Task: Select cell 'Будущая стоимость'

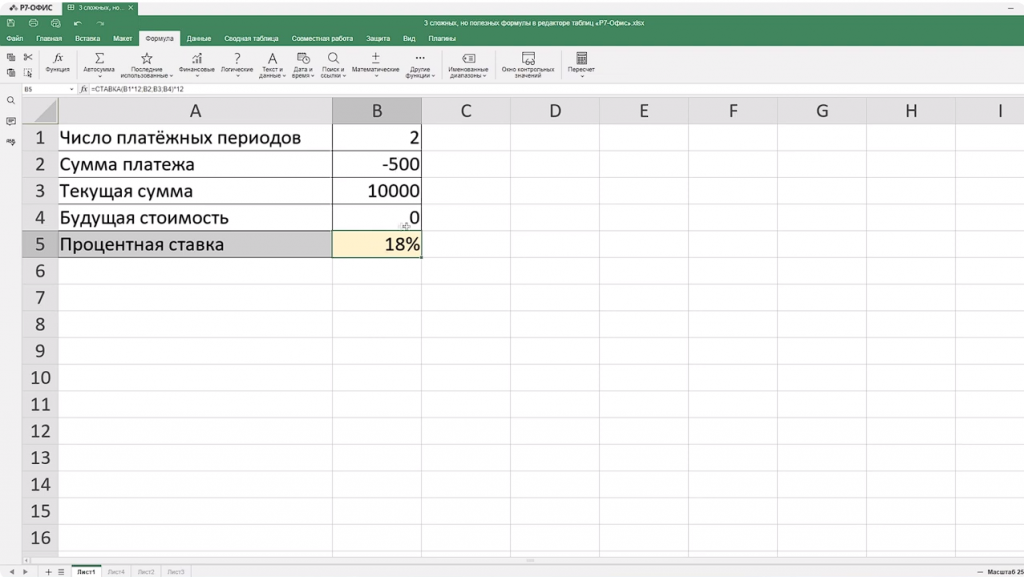Action: click(x=195, y=218)
